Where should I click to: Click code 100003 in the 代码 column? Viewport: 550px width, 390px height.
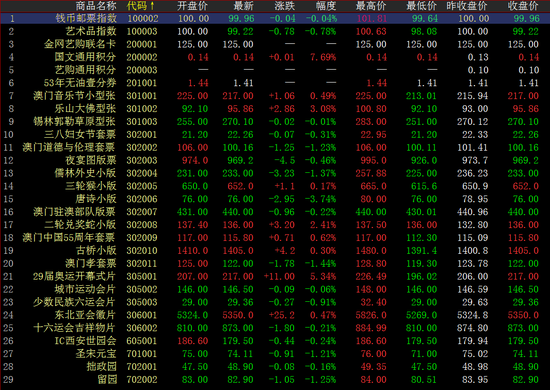coord(142,32)
